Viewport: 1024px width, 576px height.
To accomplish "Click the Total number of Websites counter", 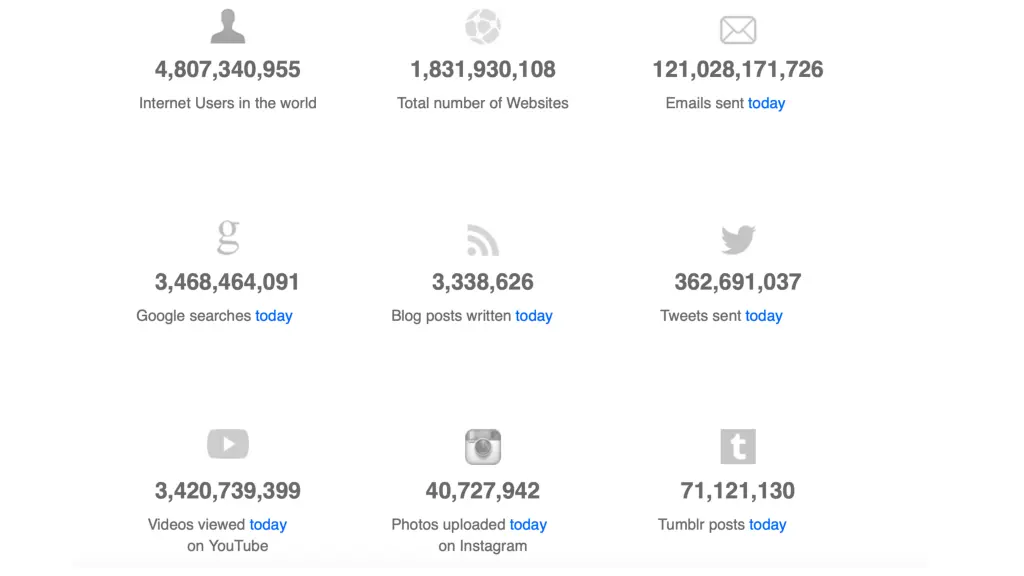I will [x=483, y=69].
